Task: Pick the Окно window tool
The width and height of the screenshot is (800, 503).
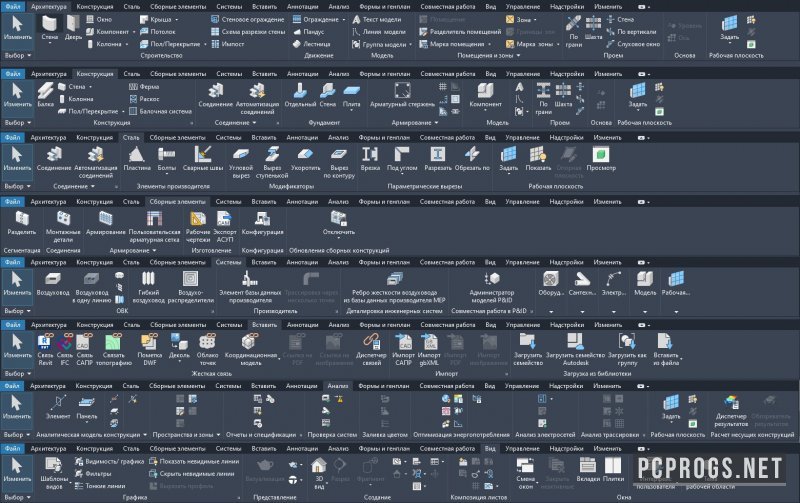Action: pos(99,19)
